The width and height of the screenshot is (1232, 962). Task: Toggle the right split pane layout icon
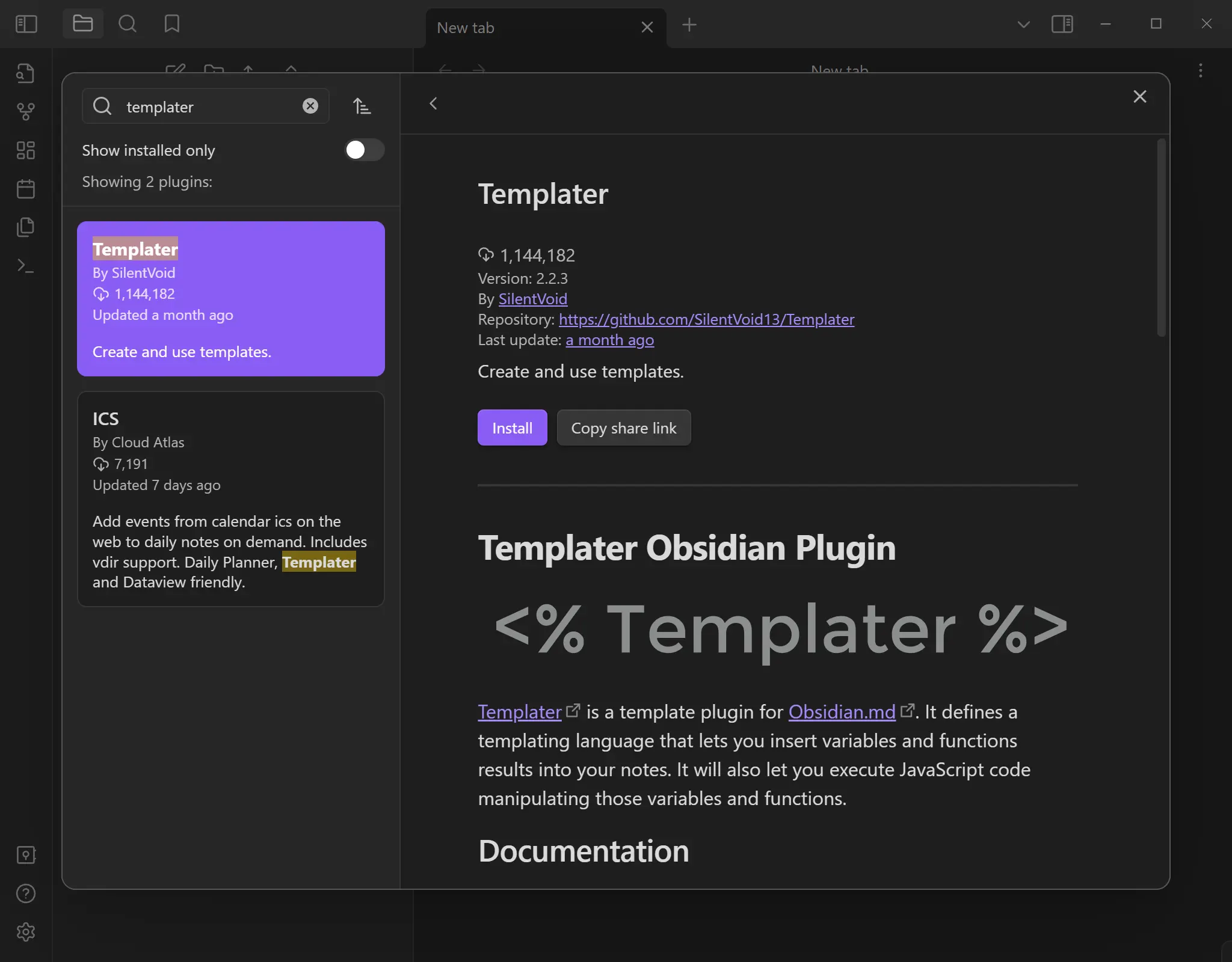point(1063,24)
